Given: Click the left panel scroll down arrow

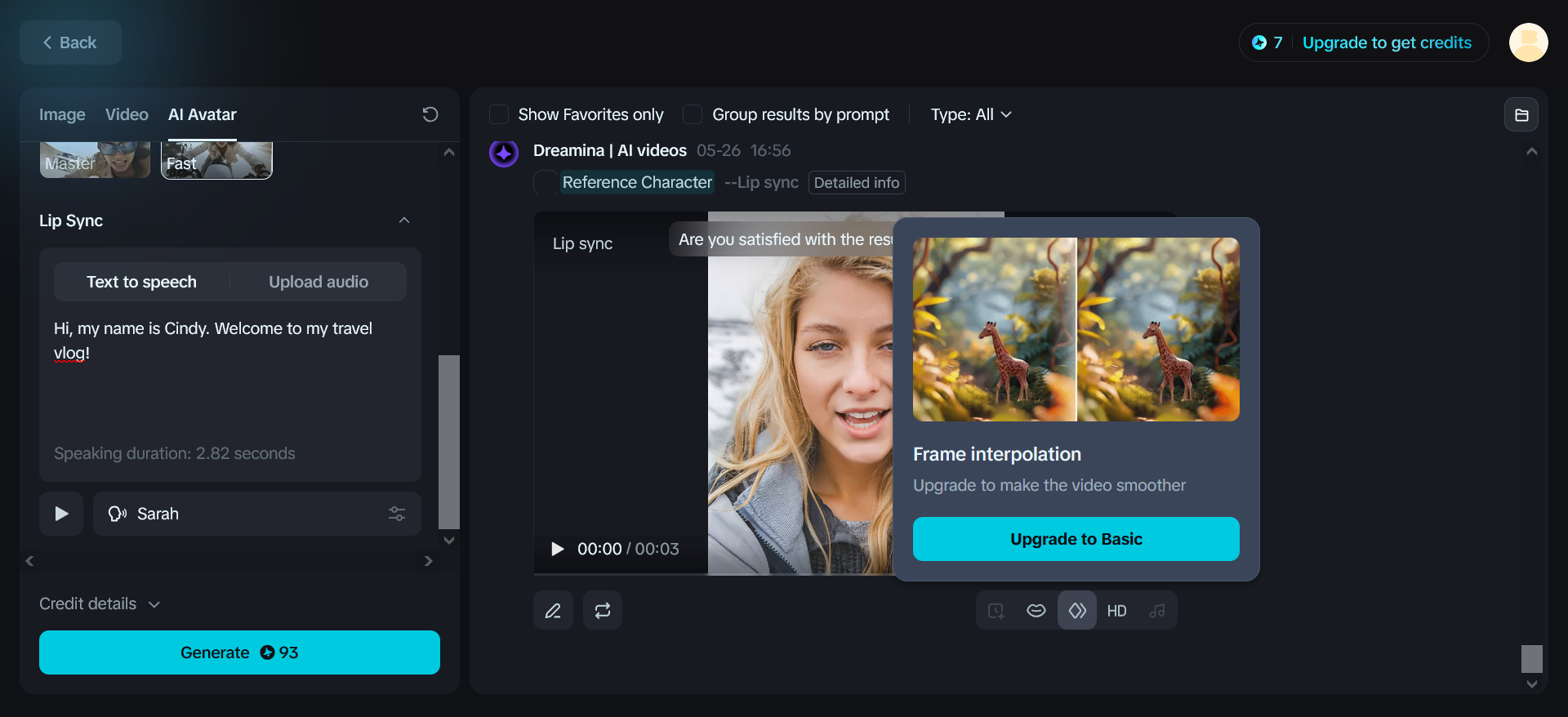Looking at the screenshot, I should (x=448, y=540).
